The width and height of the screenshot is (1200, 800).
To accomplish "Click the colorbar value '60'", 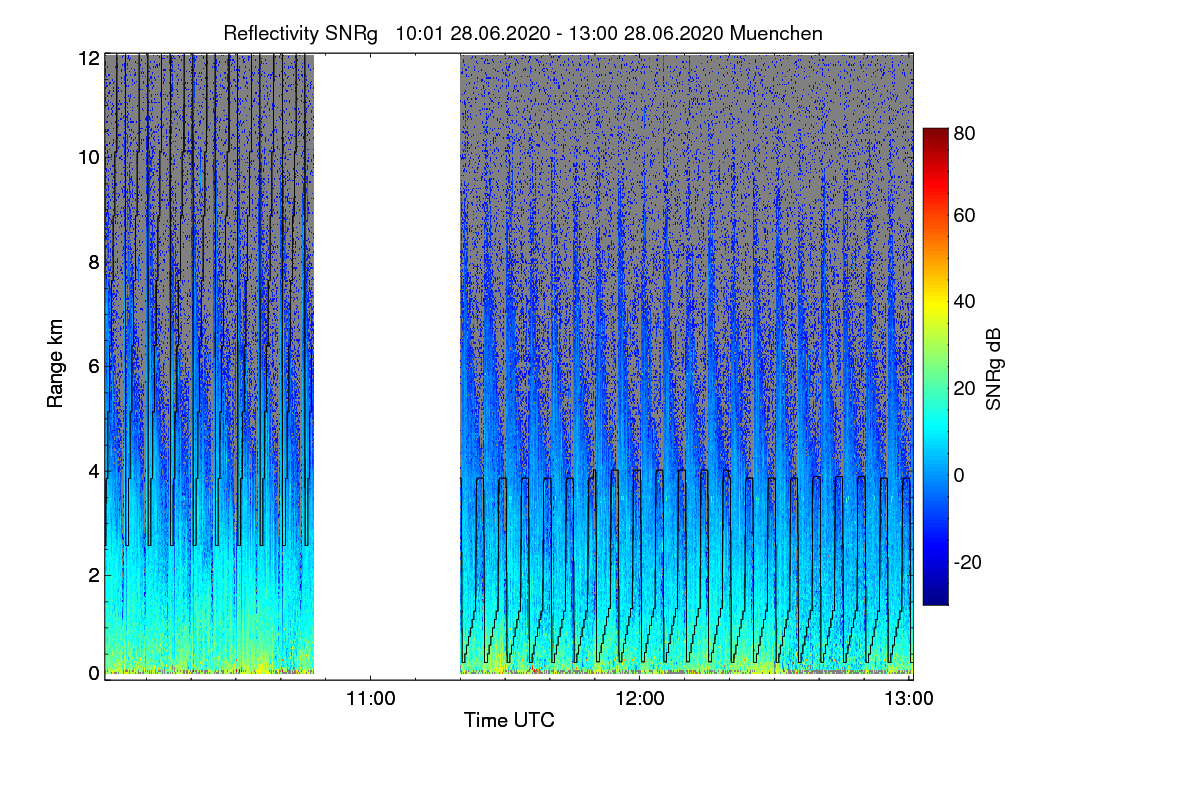I will [x=965, y=216].
